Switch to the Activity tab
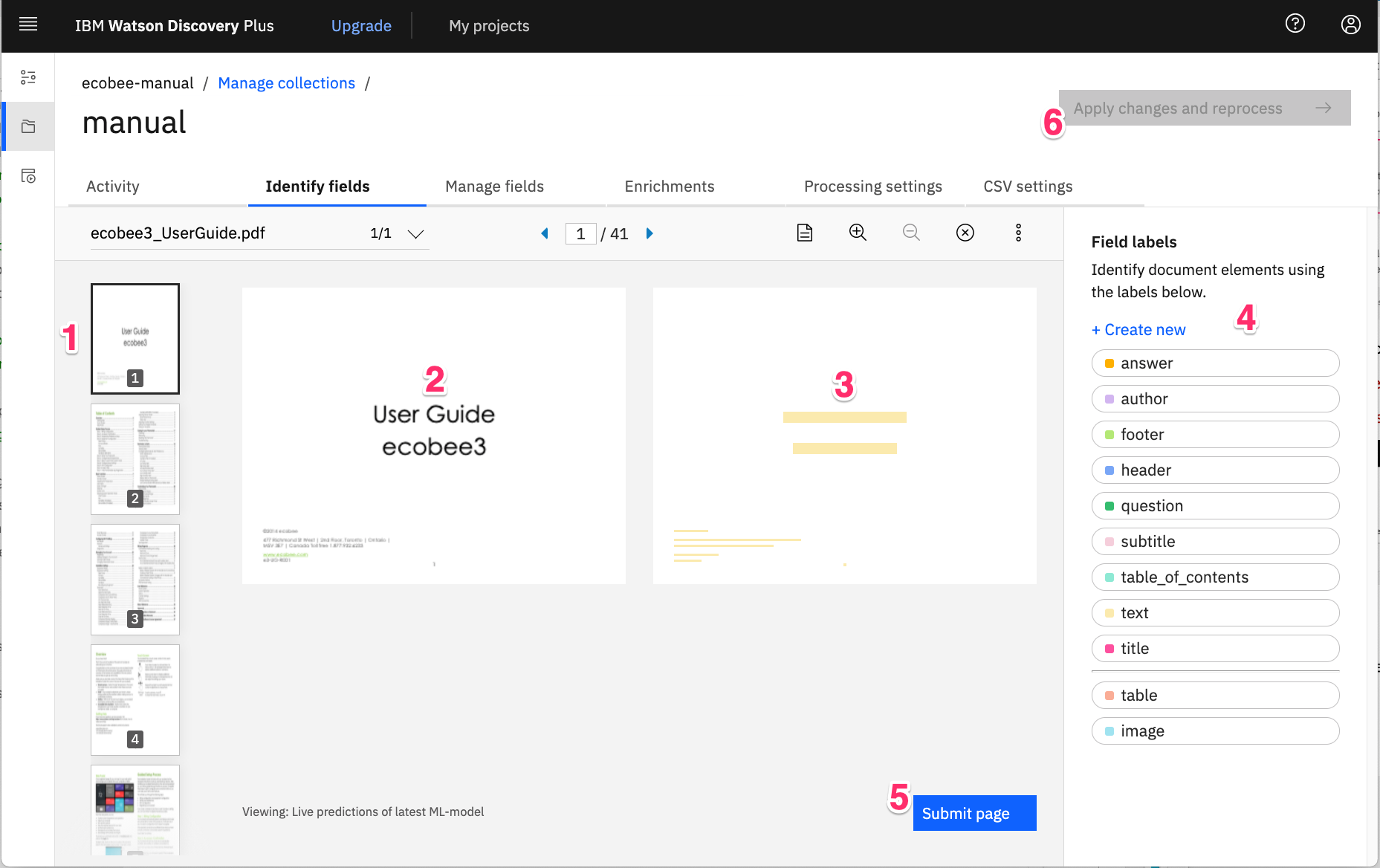This screenshot has width=1380, height=868. [113, 187]
